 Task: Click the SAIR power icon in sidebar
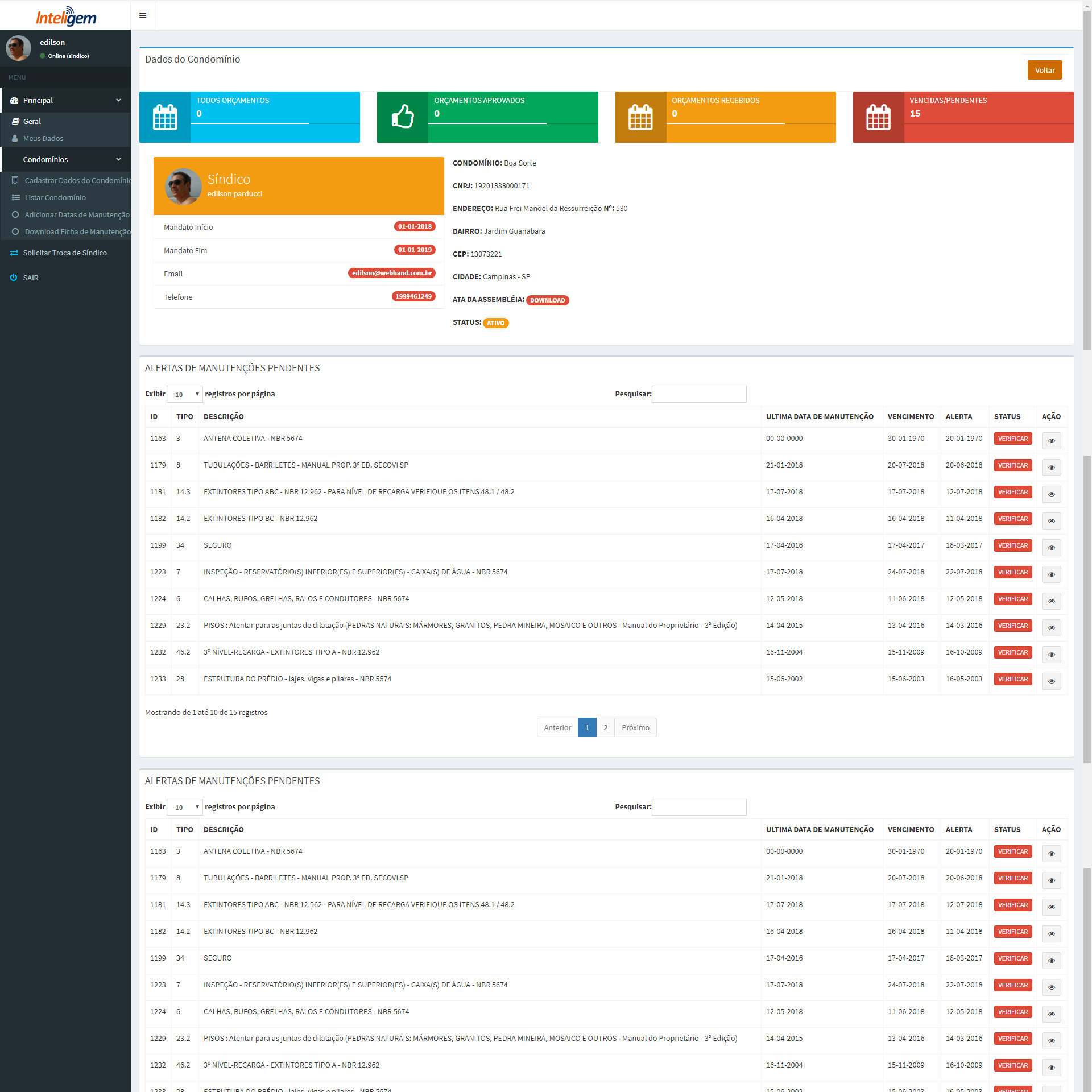pos(14,278)
